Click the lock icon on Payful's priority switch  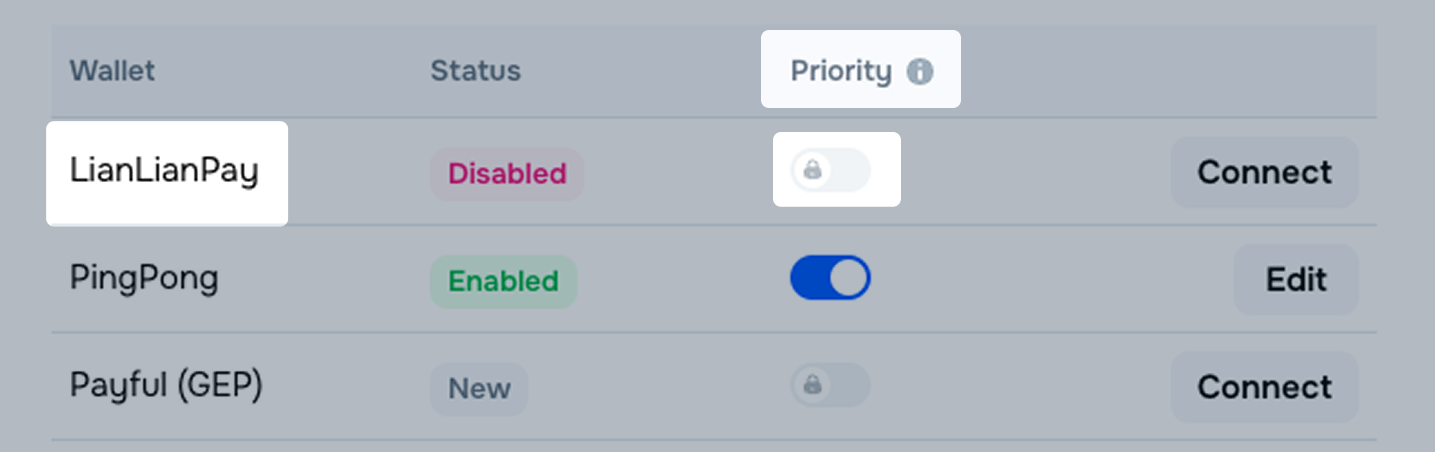click(x=812, y=385)
